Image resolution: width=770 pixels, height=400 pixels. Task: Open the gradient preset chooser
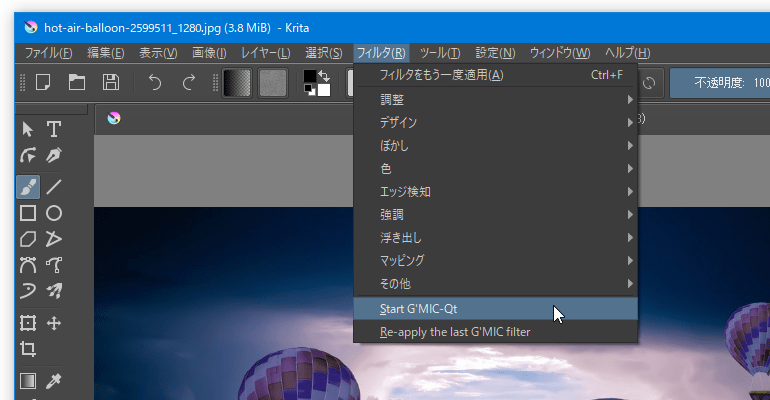click(237, 82)
